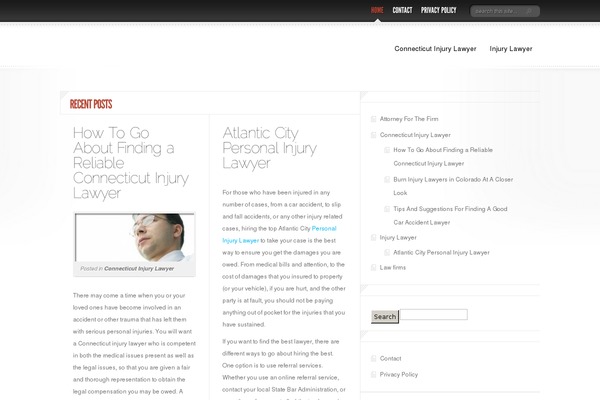600x400 pixels.
Task: Open Tips And Suggestions For Finding A Good Car Accident Lawyer
Action: (450, 216)
